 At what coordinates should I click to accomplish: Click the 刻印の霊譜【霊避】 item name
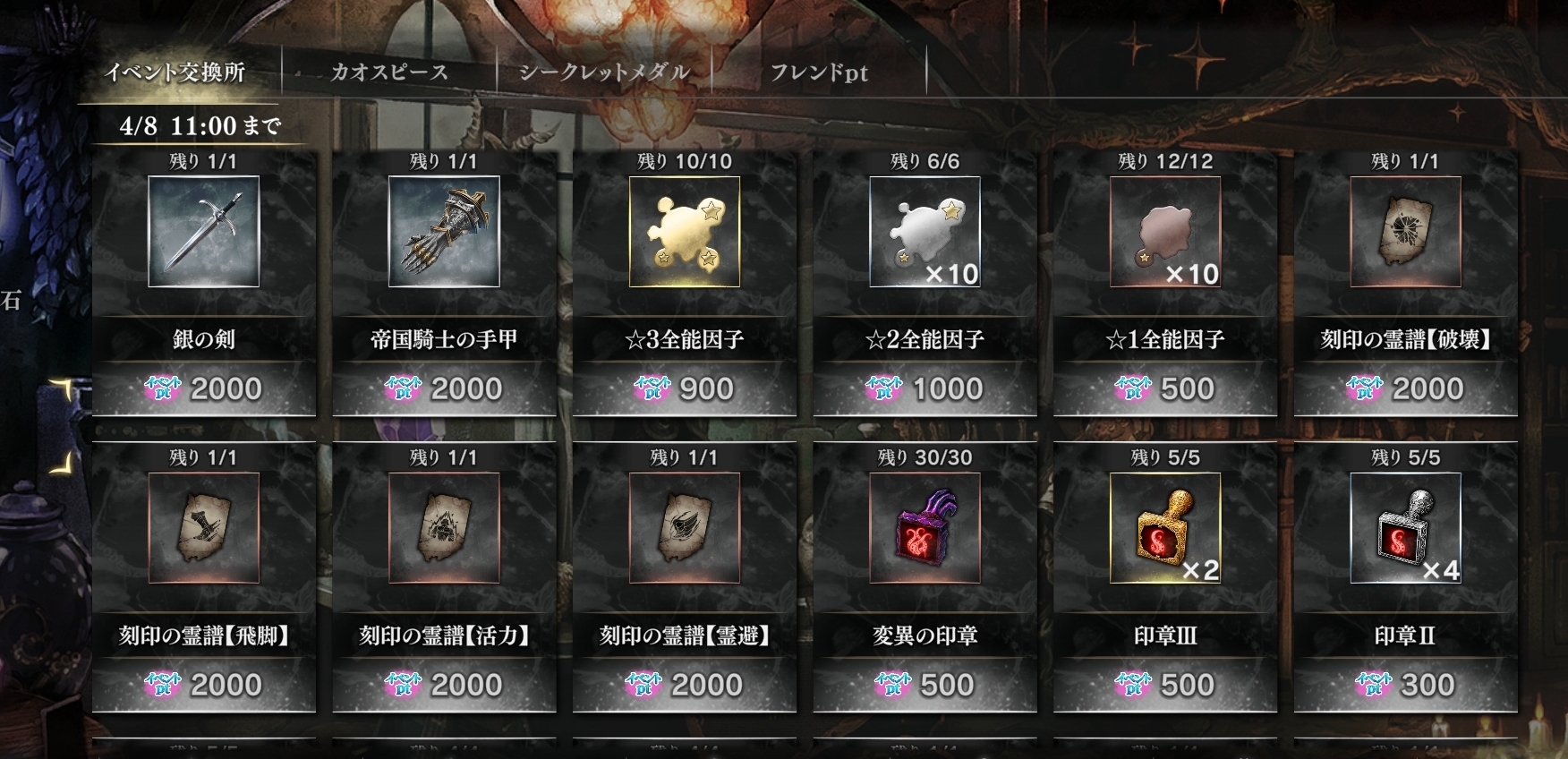click(x=685, y=636)
